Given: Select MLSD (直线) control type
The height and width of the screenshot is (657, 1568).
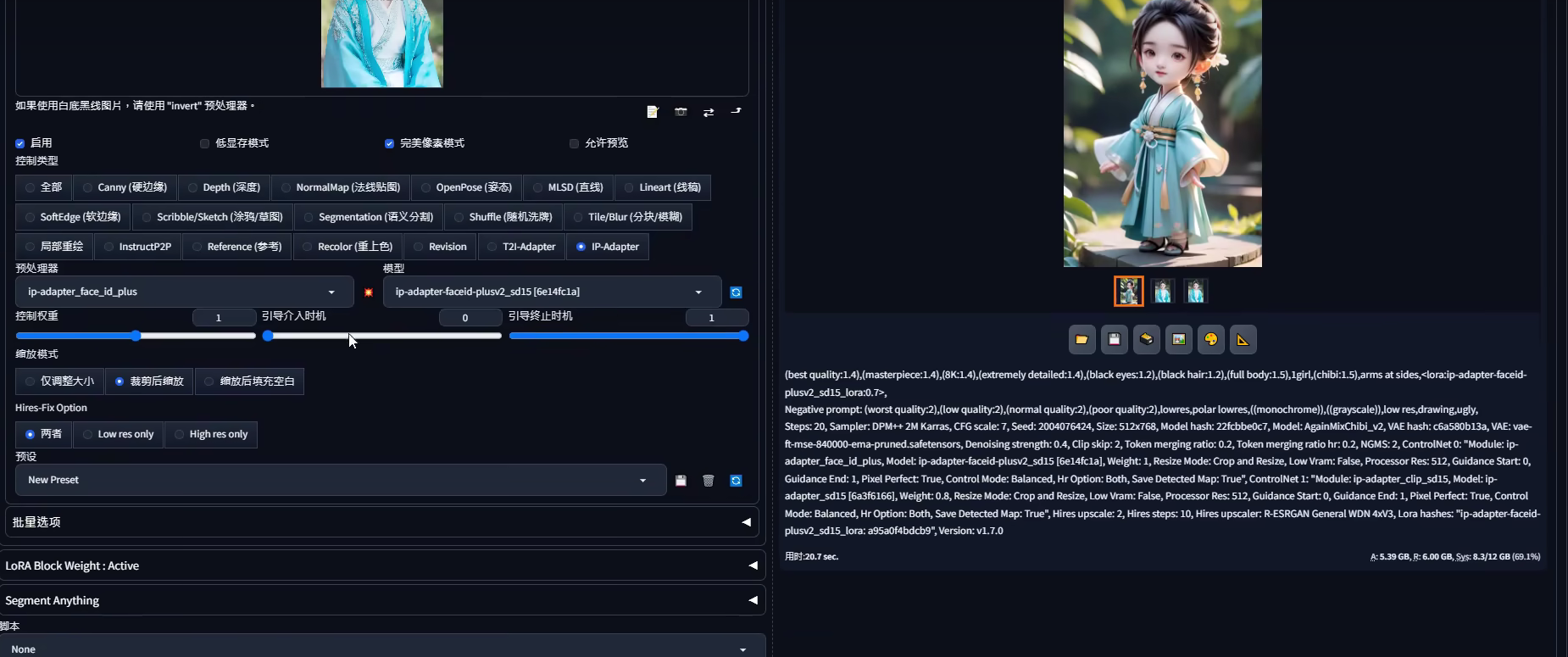Looking at the screenshot, I should click(569, 187).
